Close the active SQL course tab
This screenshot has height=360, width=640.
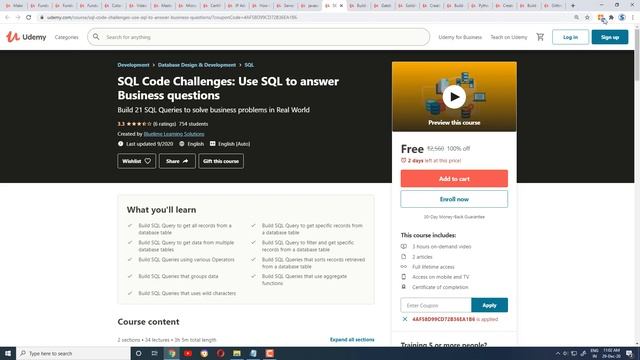[x=342, y=6]
